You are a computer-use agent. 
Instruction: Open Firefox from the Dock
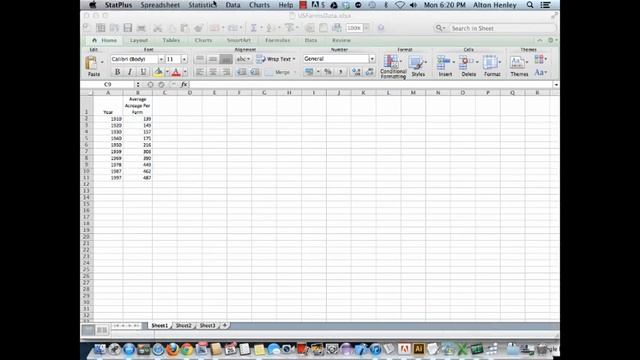[x=172, y=349]
